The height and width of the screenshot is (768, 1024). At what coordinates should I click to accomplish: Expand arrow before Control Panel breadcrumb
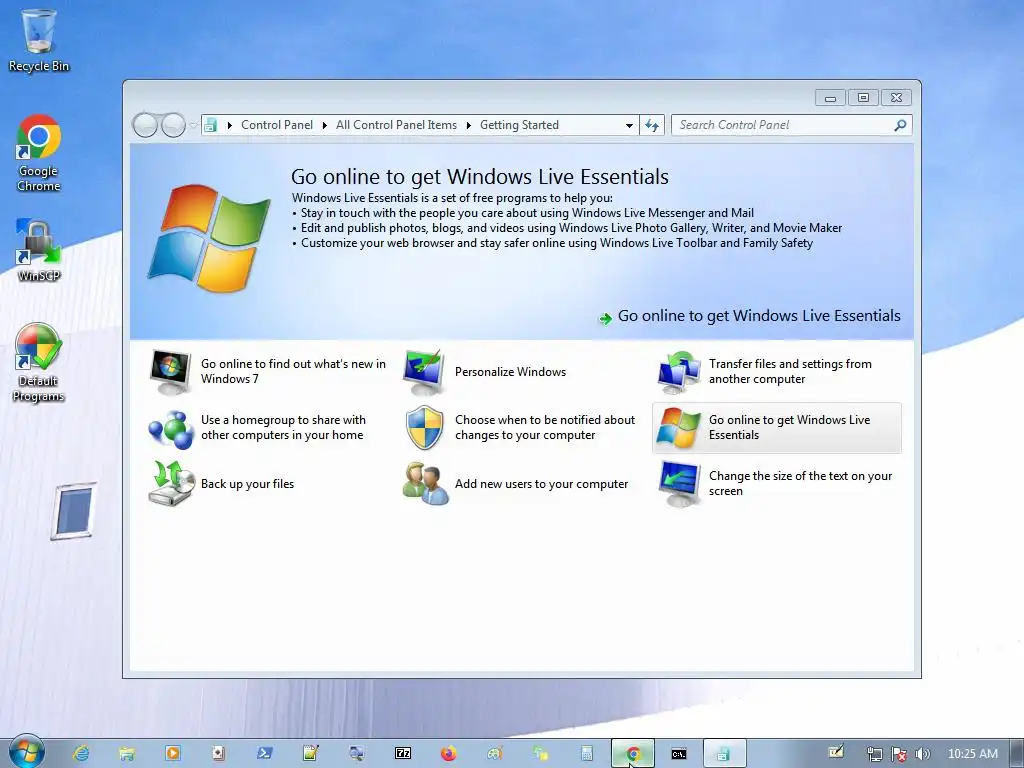pos(230,125)
